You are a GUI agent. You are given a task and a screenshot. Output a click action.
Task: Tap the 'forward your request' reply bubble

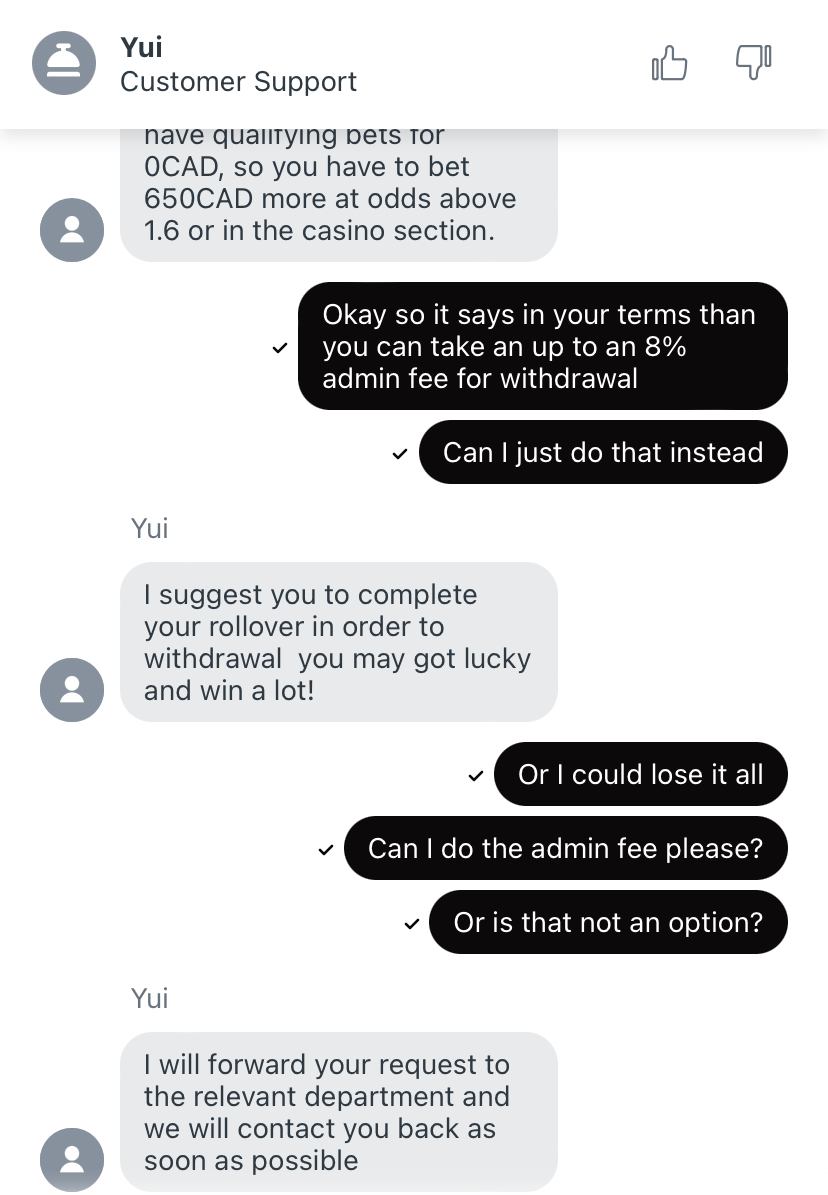(x=338, y=1112)
